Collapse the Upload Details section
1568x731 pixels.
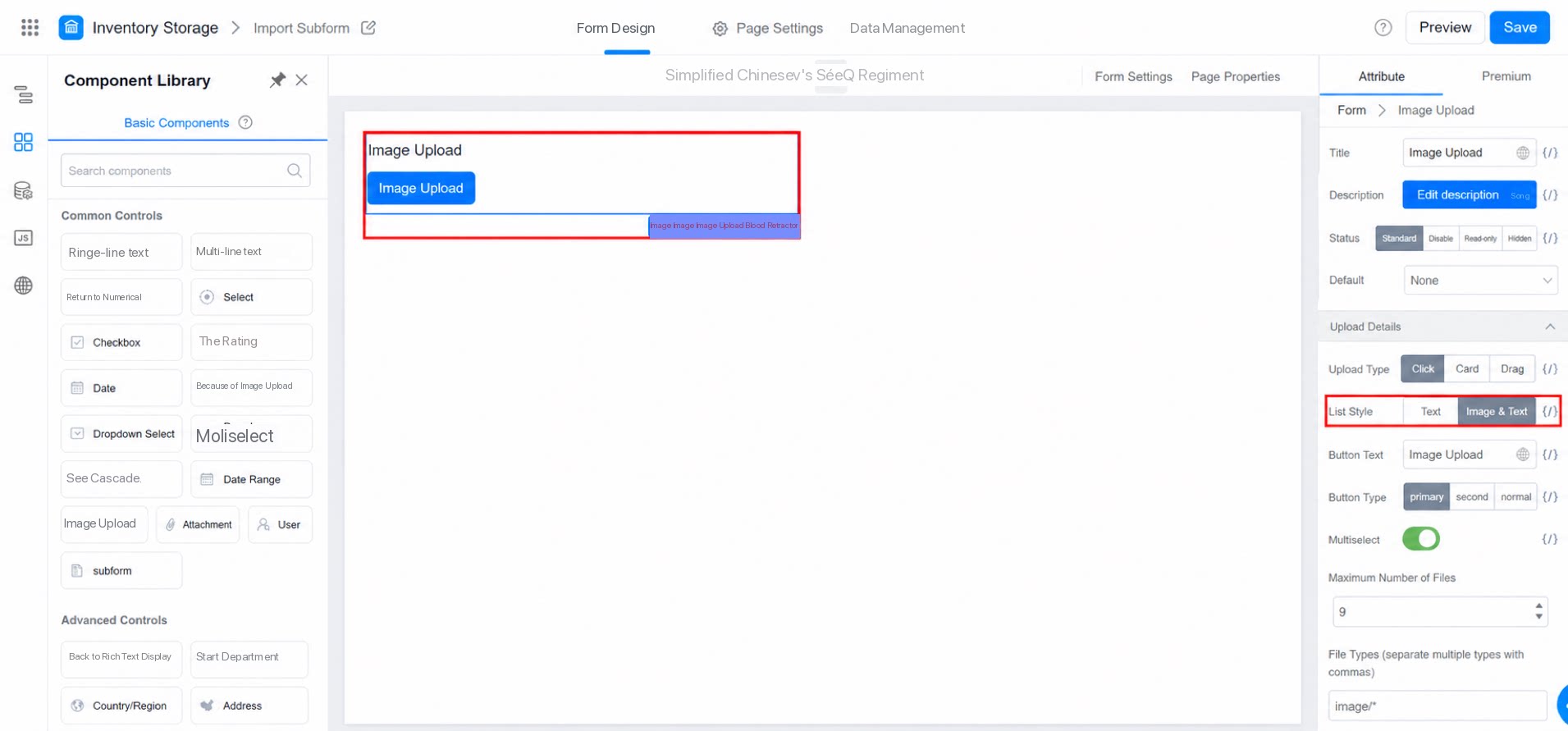click(1550, 327)
